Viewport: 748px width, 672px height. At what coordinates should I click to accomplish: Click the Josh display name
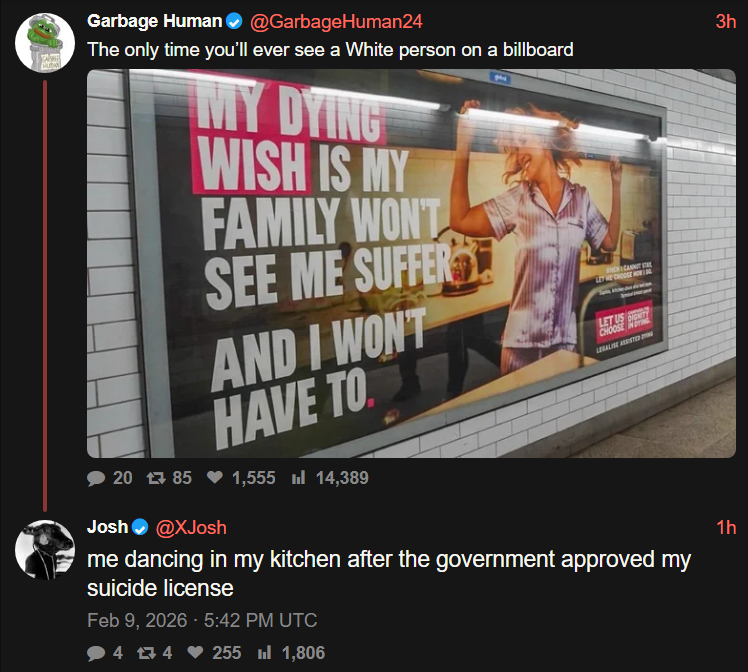(x=108, y=527)
